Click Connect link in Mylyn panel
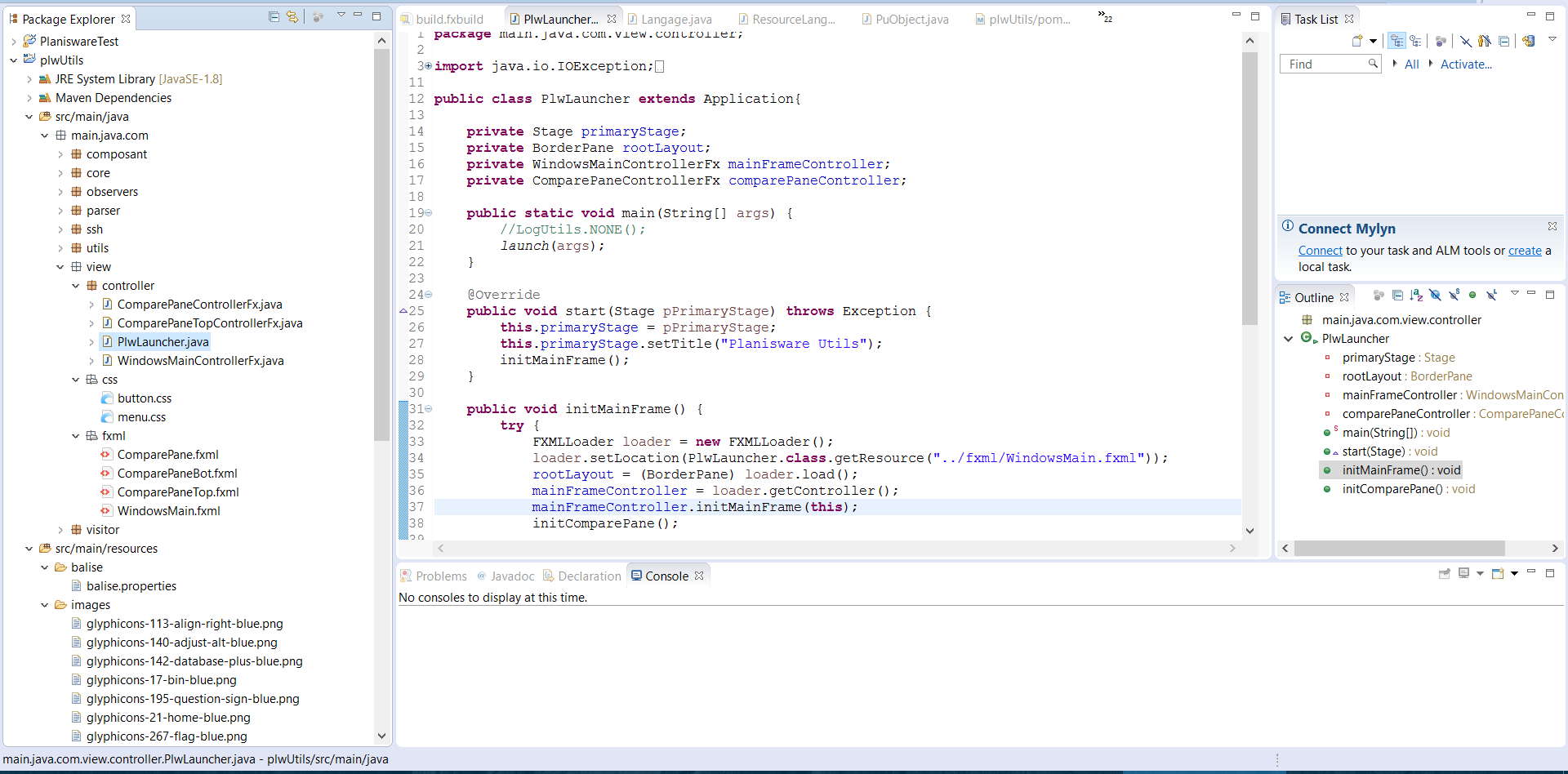 click(1320, 251)
